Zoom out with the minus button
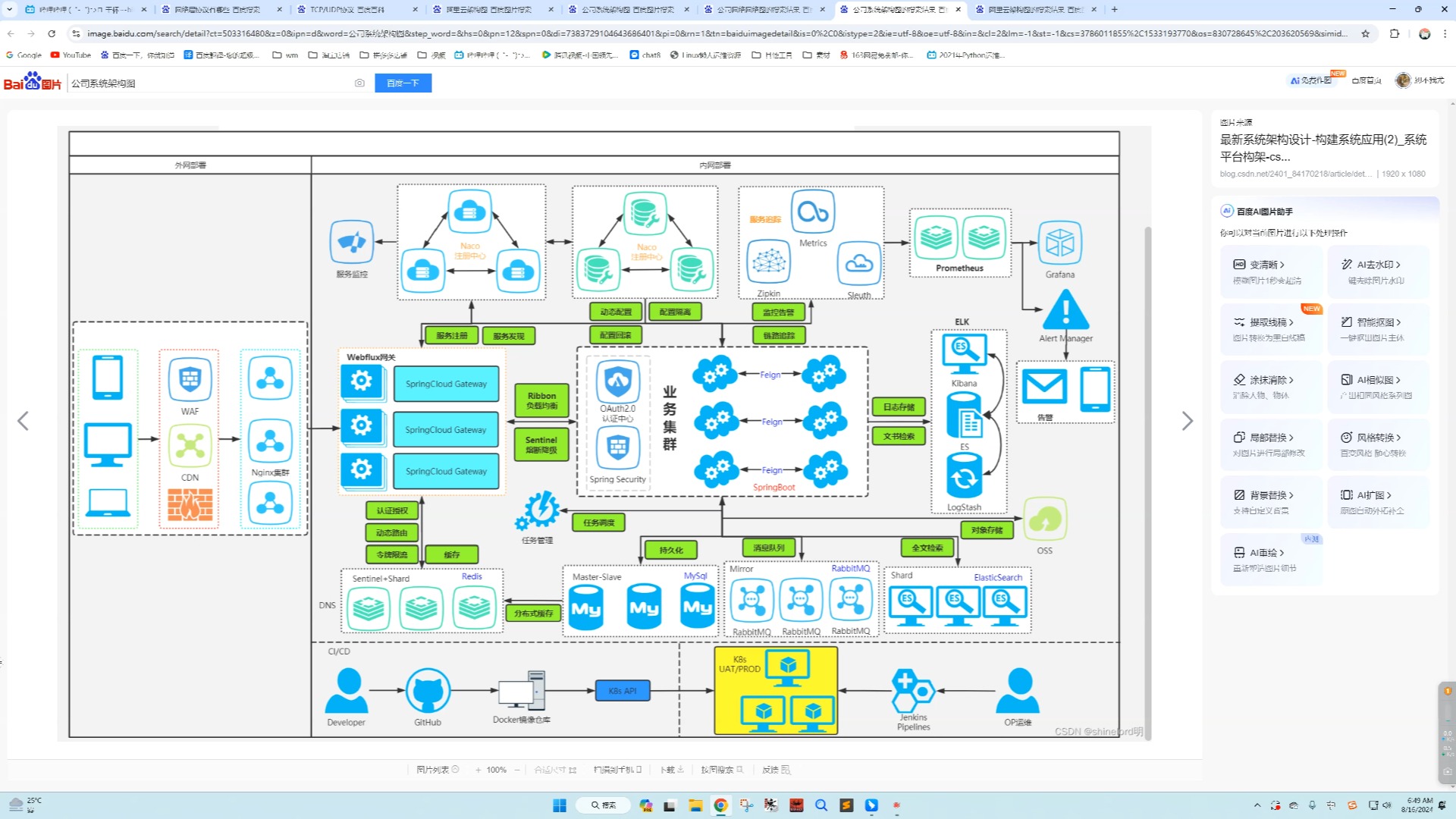 click(x=517, y=770)
